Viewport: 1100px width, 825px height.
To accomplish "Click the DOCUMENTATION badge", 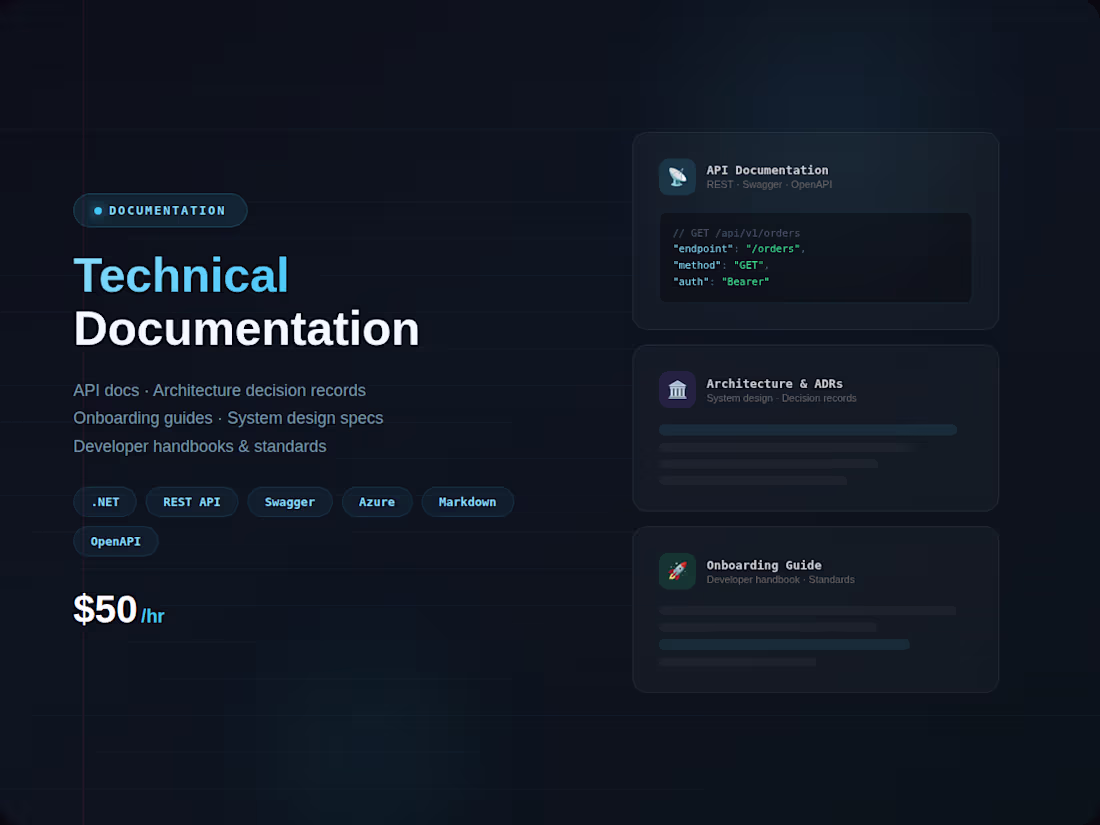I will tap(160, 210).
